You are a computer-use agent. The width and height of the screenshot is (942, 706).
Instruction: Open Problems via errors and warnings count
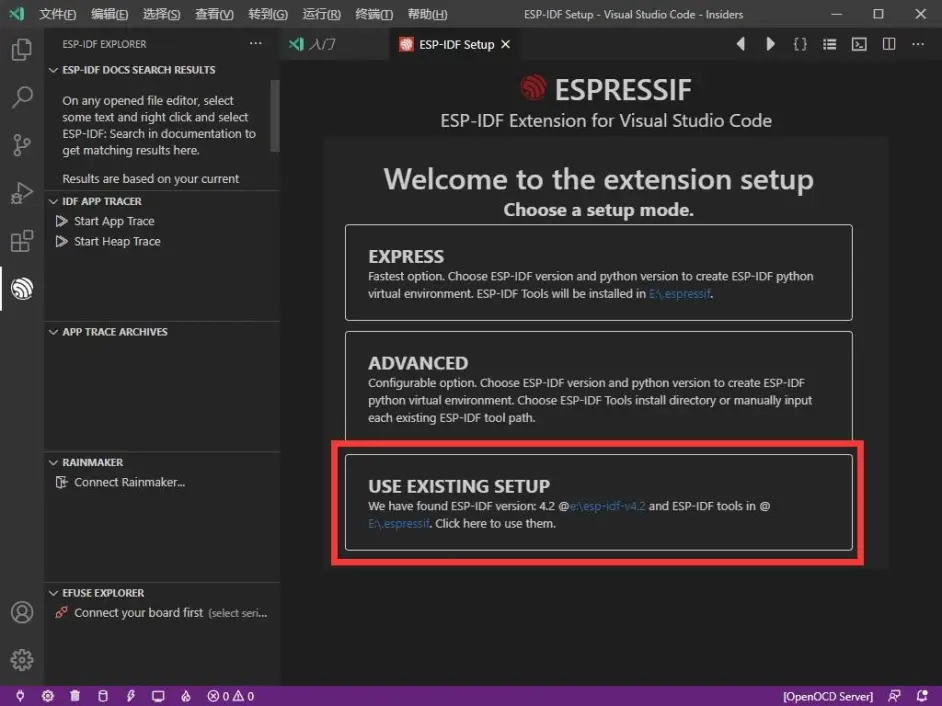(231, 696)
